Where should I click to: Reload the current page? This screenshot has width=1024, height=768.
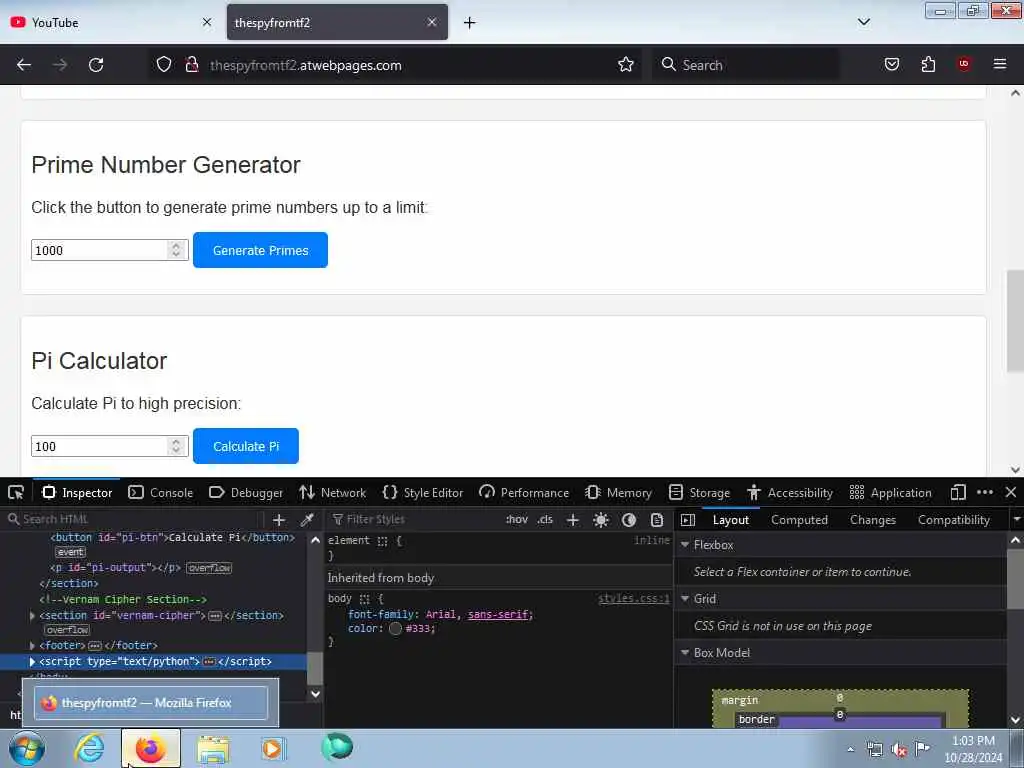click(96, 65)
